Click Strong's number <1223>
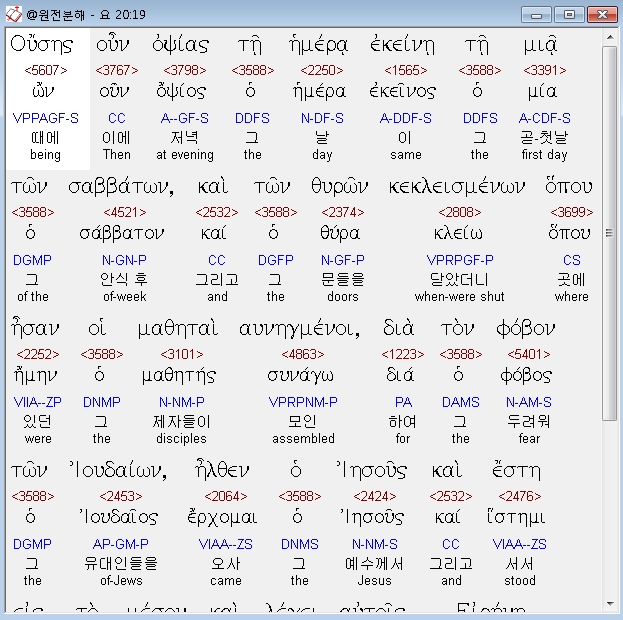The width and height of the screenshot is (623, 620). [403, 354]
